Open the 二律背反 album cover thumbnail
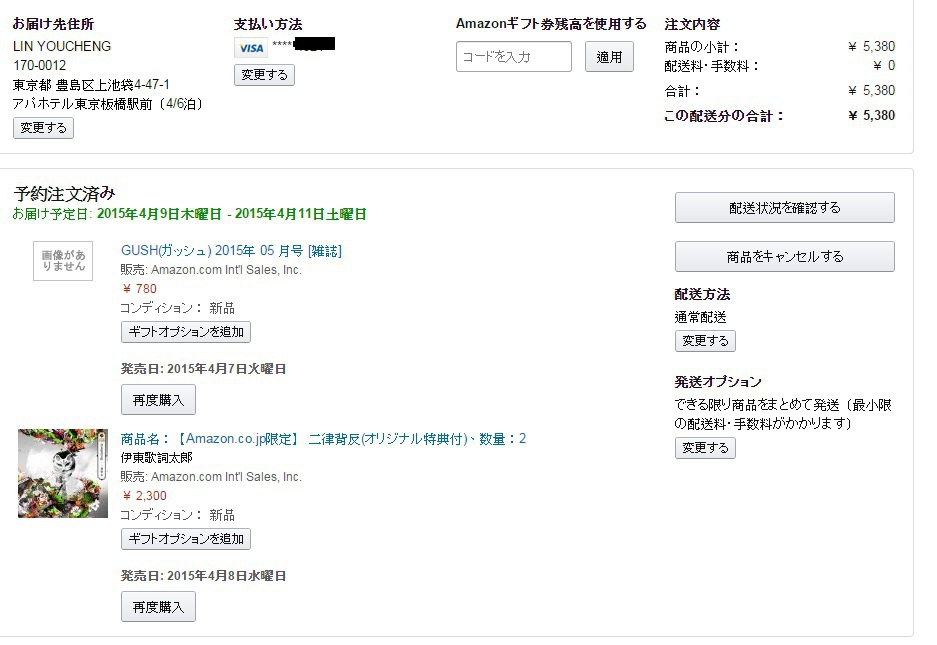937x645 pixels. point(63,473)
